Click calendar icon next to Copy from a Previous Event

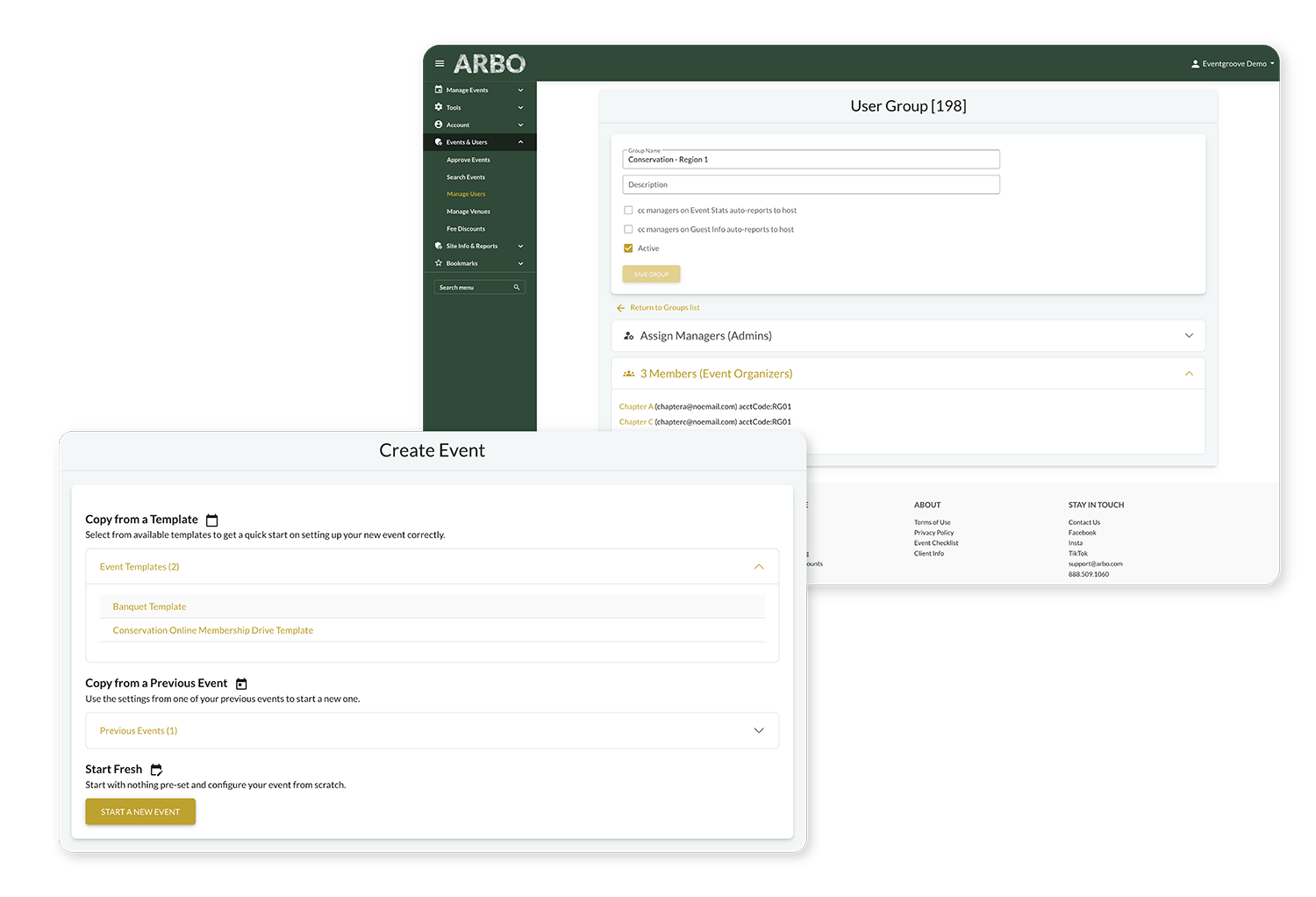click(x=241, y=684)
